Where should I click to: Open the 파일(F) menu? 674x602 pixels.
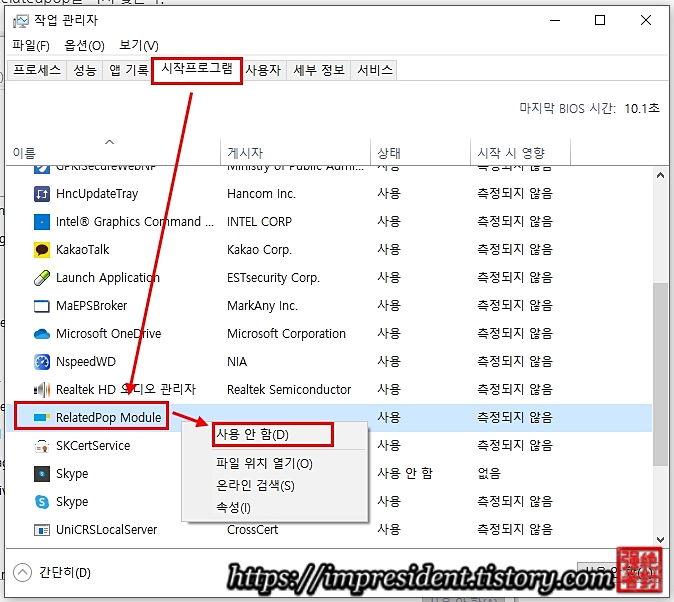[31, 45]
